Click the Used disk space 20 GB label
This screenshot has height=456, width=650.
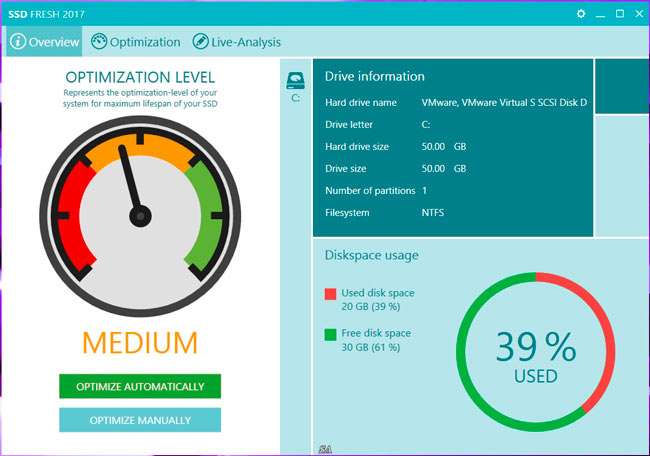378,300
